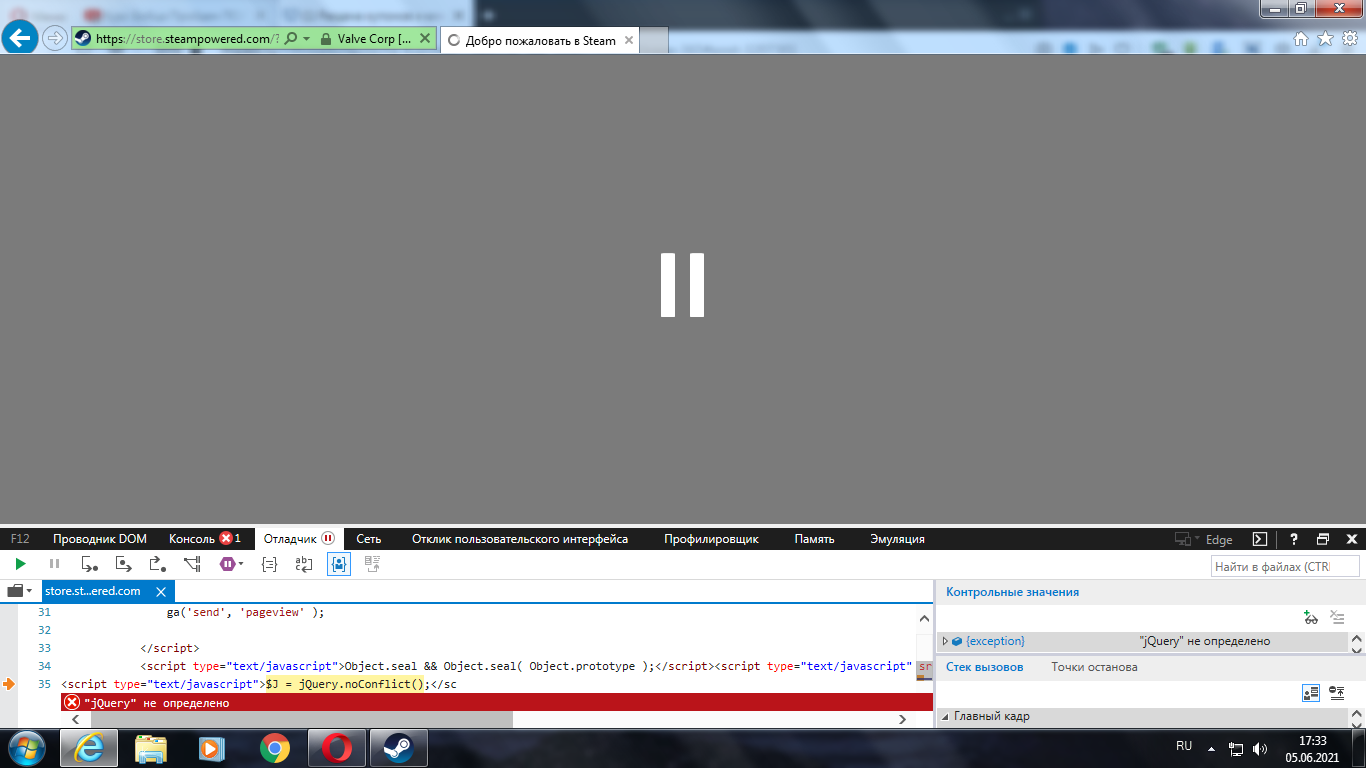The image size is (1366, 768).
Task: Click the Step Out debugger icon
Action: (157, 564)
